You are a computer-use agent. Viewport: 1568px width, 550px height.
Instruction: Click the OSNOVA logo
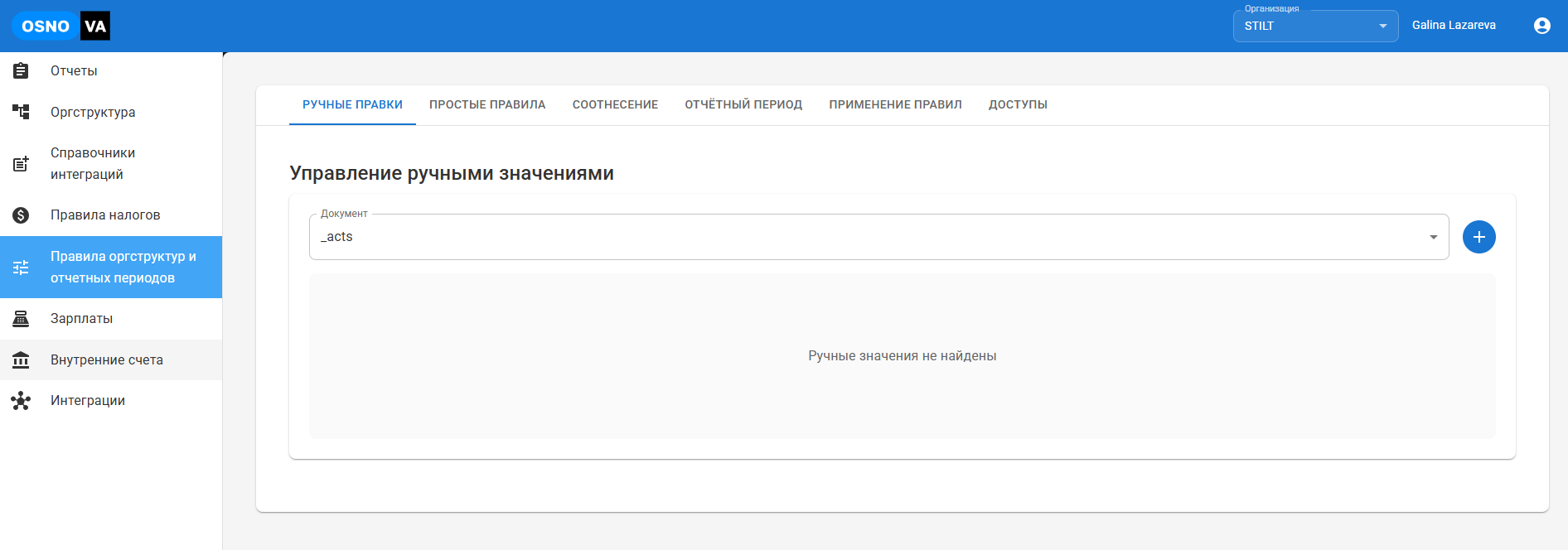pos(60,27)
